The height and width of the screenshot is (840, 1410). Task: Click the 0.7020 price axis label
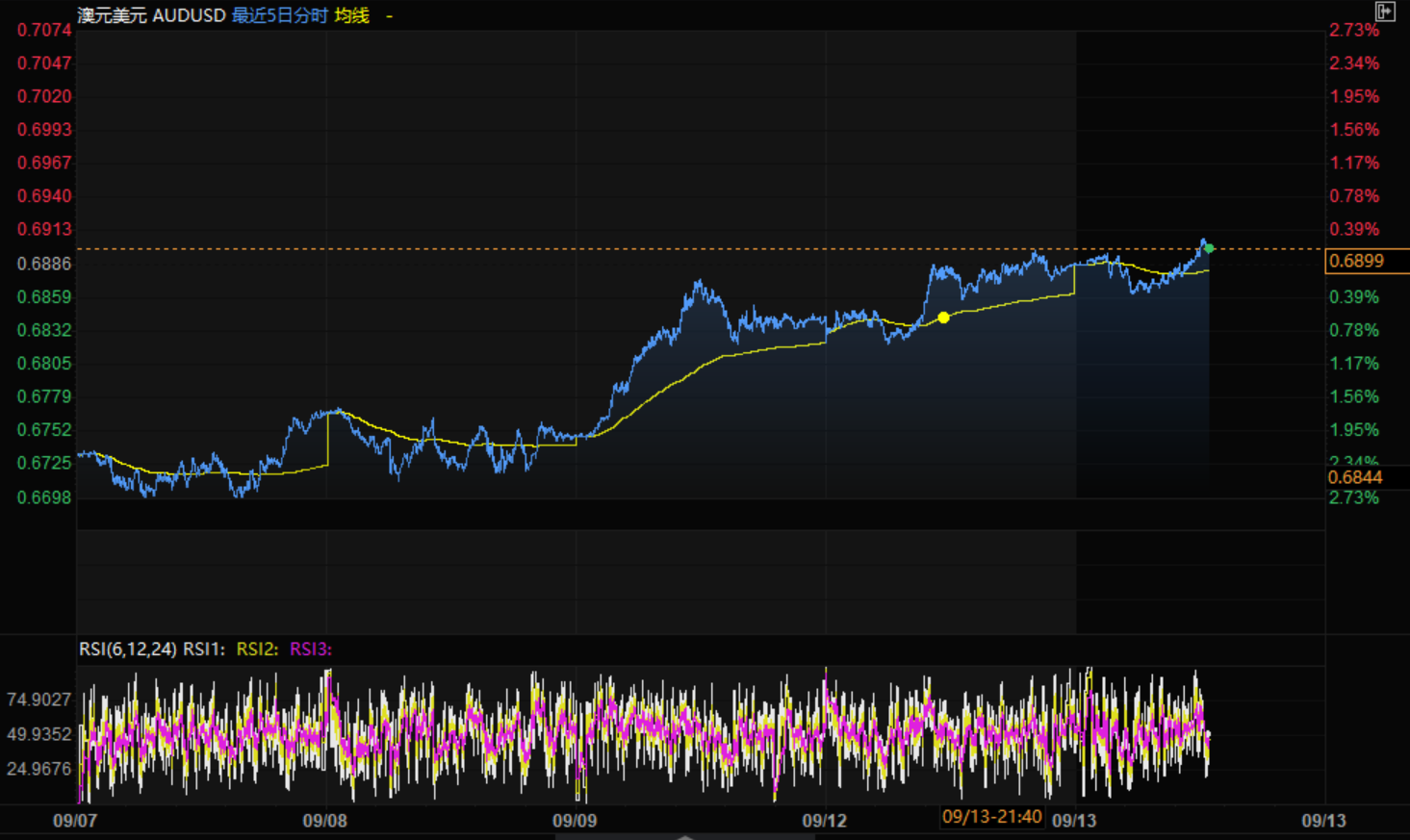click(x=44, y=96)
